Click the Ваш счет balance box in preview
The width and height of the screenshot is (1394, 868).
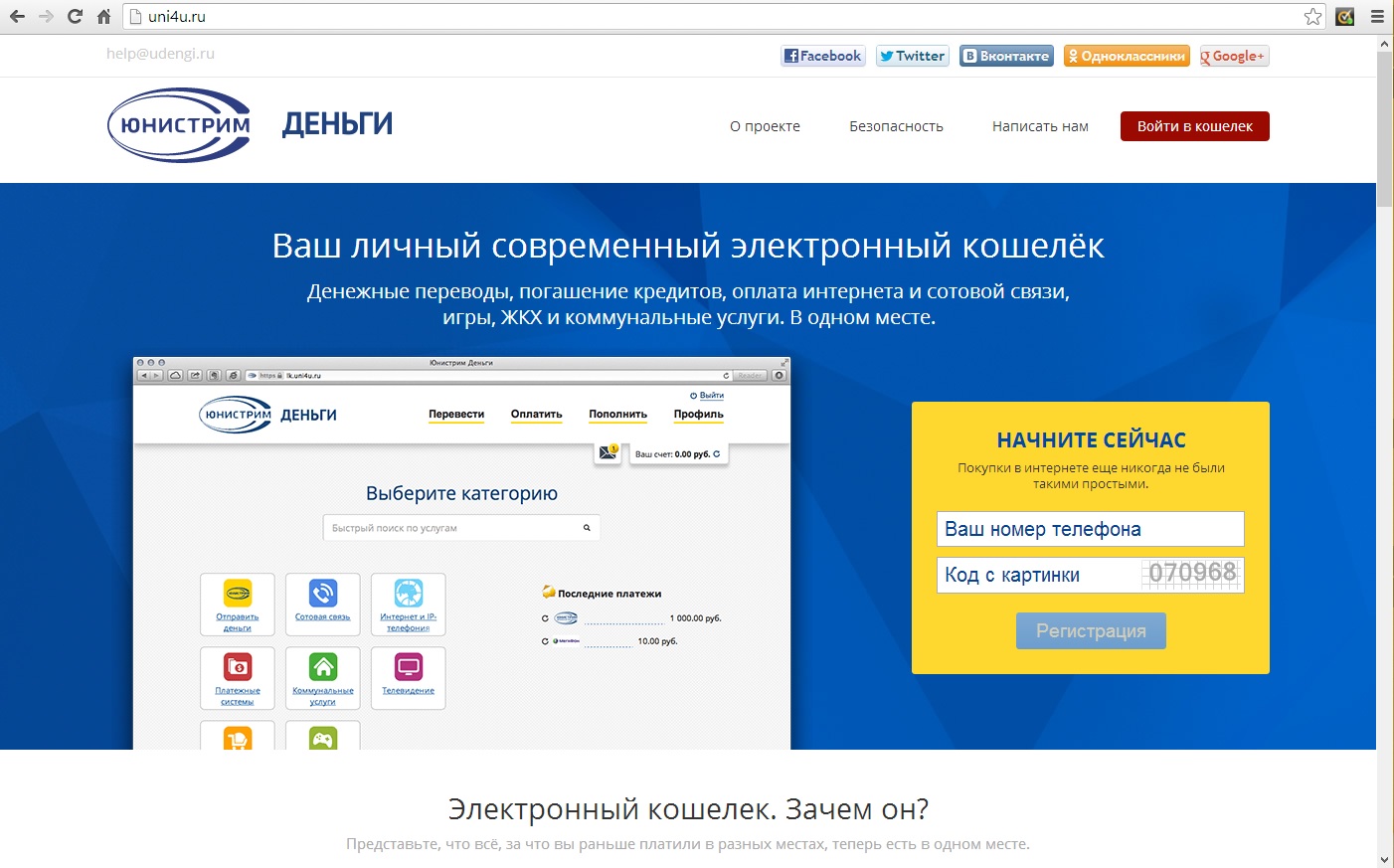(x=678, y=453)
